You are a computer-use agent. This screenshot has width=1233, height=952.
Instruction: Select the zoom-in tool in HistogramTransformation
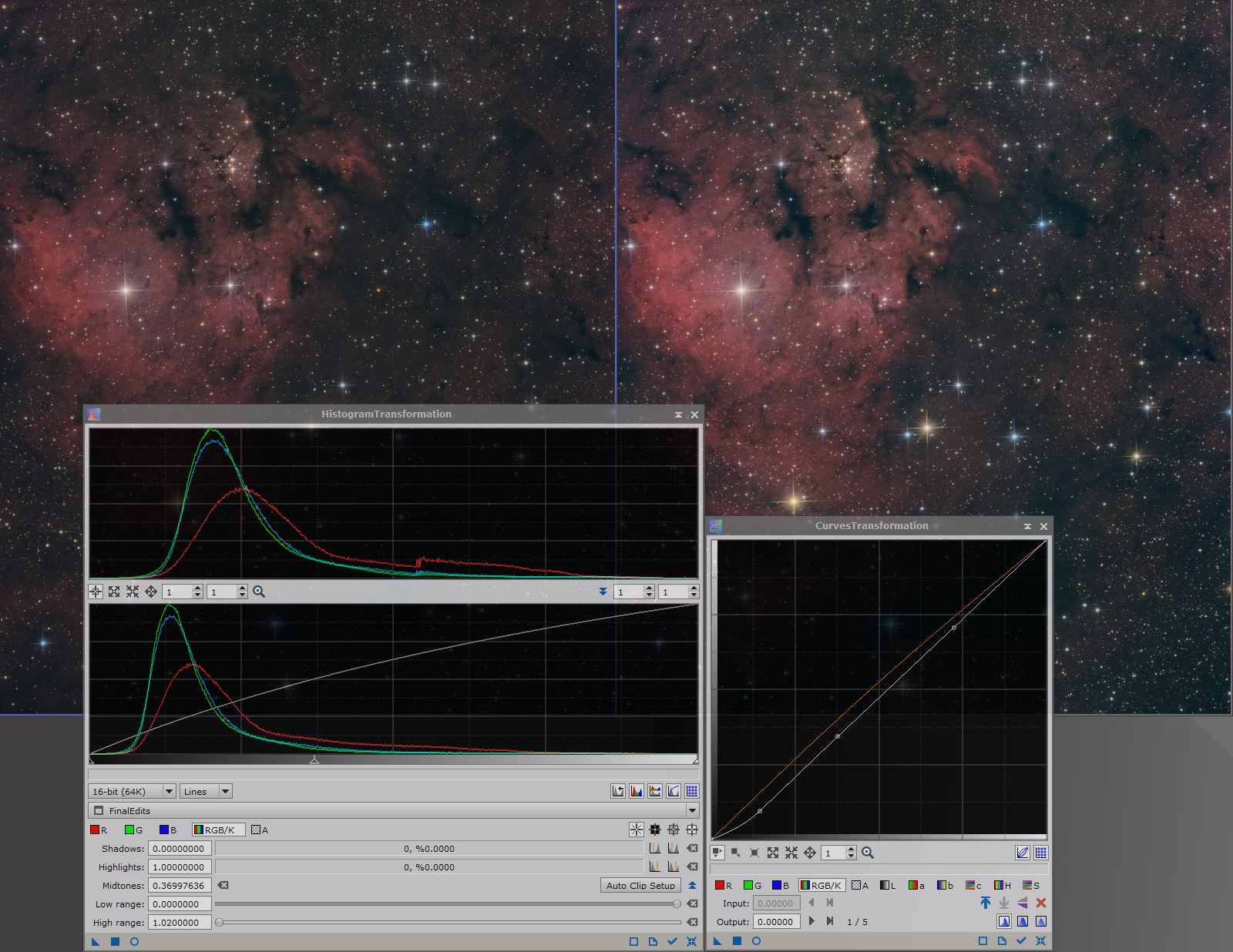coord(260,592)
